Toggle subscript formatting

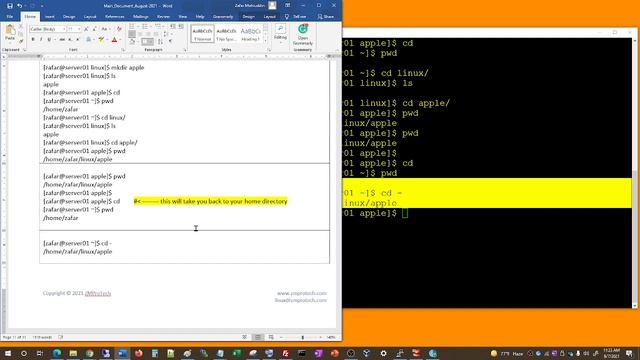click(x=70, y=40)
